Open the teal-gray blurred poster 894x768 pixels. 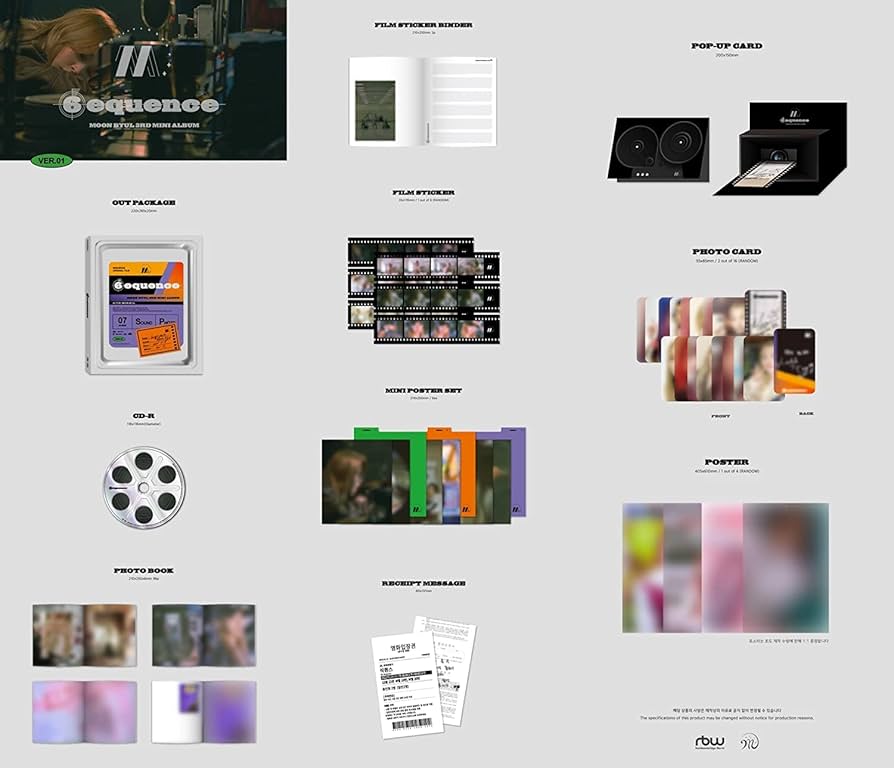point(787,567)
